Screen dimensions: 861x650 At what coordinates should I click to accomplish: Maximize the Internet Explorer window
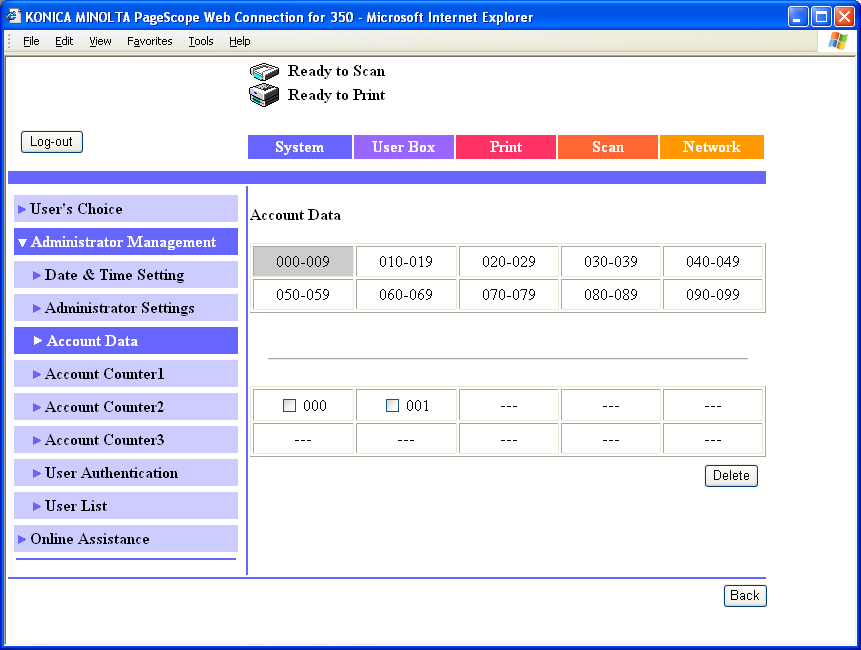click(x=821, y=17)
